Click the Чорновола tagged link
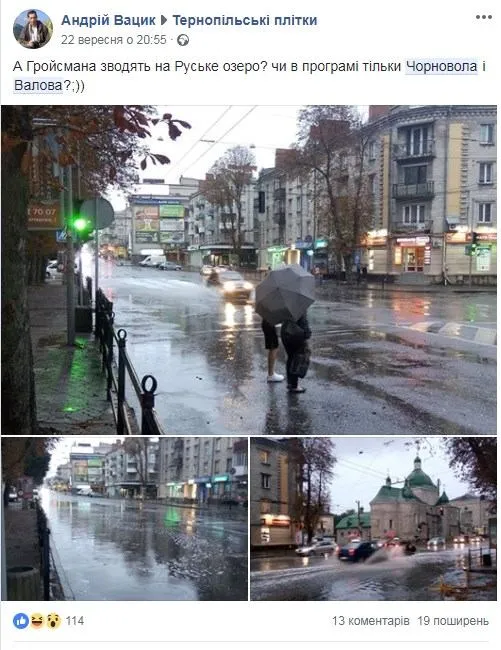 (x=442, y=66)
